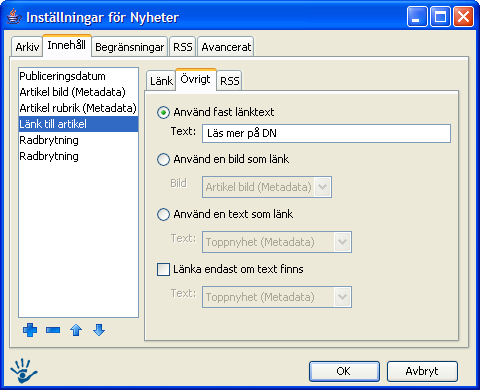The height and width of the screenshot is (390, 480).
Task: Select Publiceringsdatum in the list
Action: click(x=78, y=76)
